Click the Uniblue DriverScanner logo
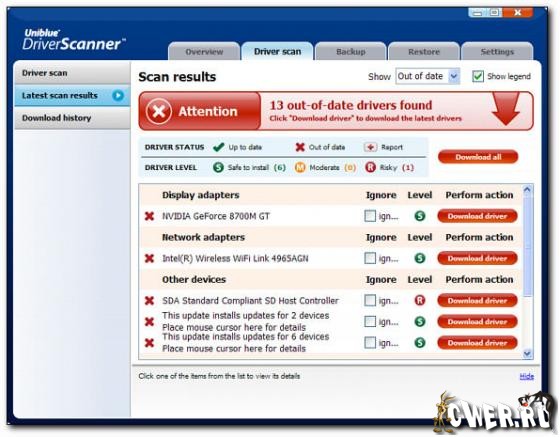Screen dimensions: 560x437 click(x=74, y=39)
